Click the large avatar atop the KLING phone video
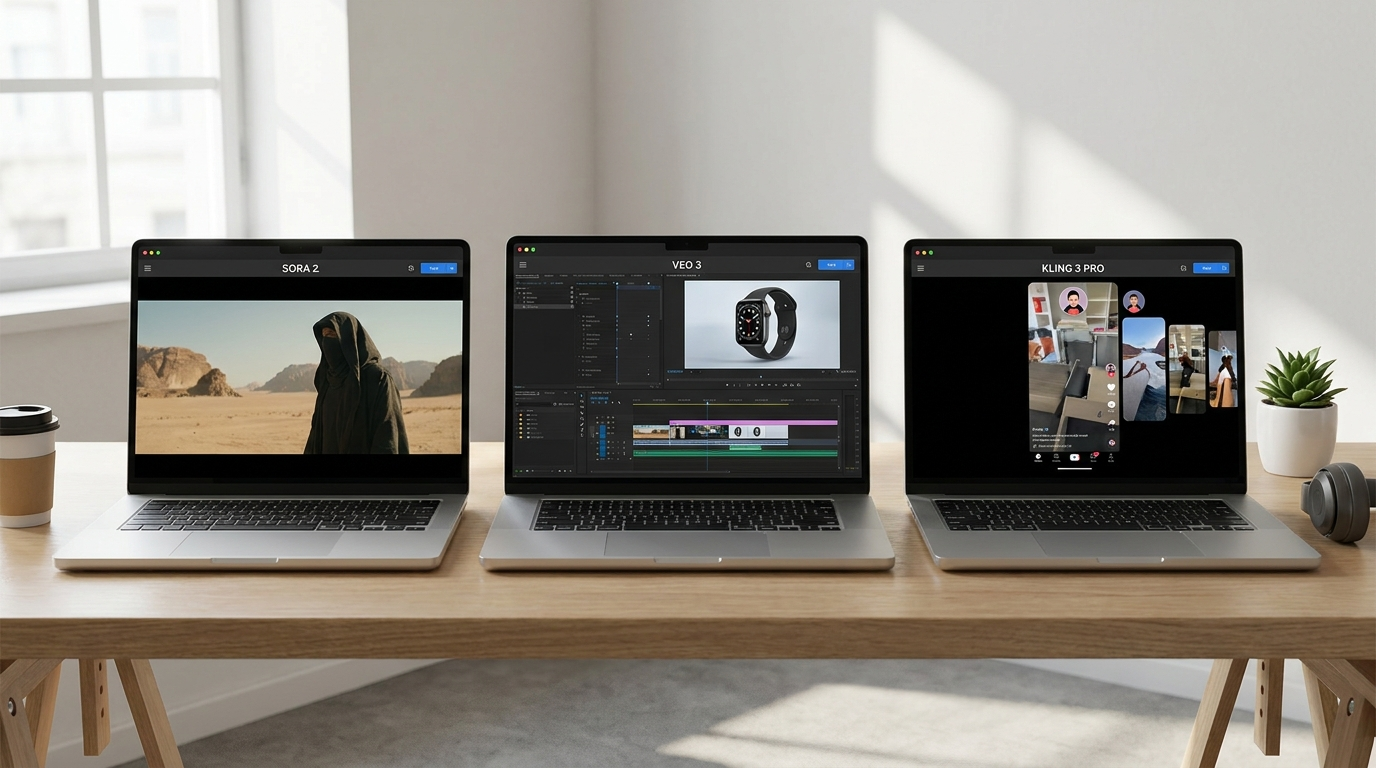Image resolution: width=1376 pixels, height=768 pixels. coord(1073,301)
